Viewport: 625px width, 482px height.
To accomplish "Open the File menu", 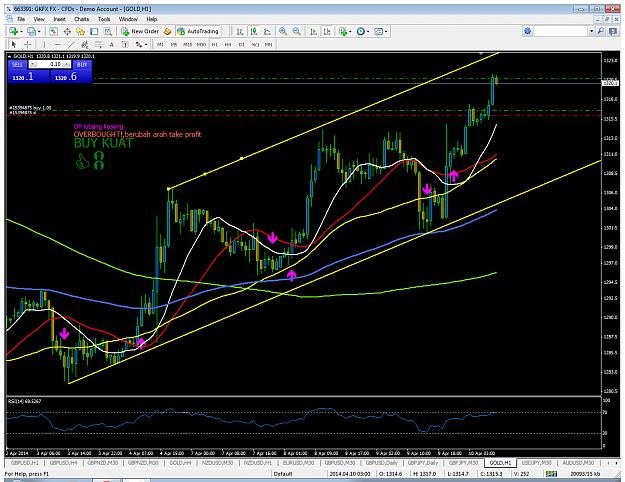I will pyautogui.click(x=21, y=19).
